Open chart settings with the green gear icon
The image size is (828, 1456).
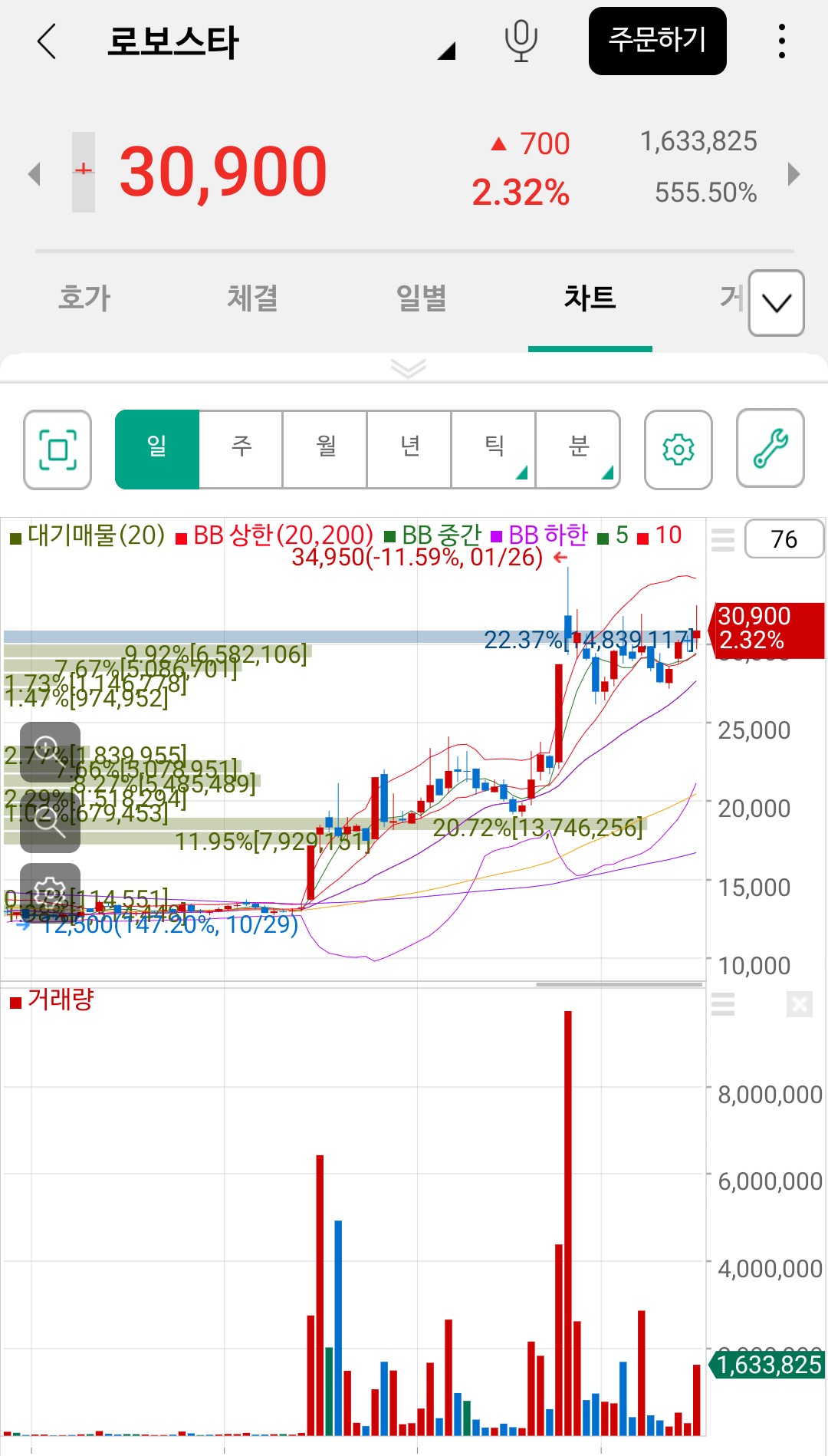tap(678, 450)
